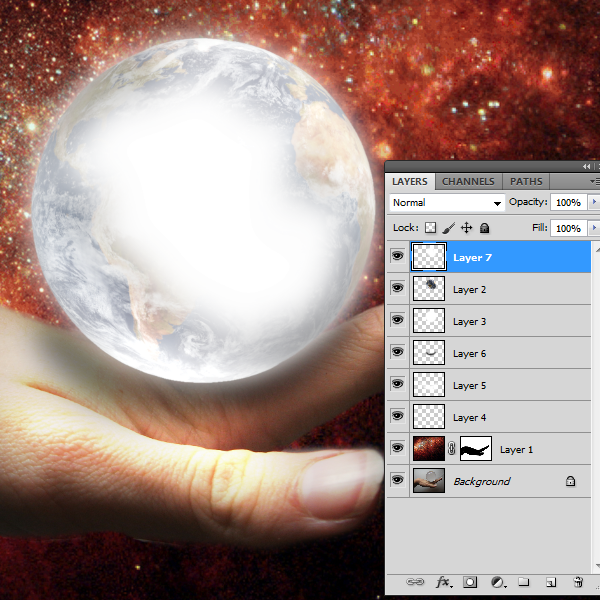Add a layer mask with the mask icon
Screen dimensions: 600x600
pos(470,582)
